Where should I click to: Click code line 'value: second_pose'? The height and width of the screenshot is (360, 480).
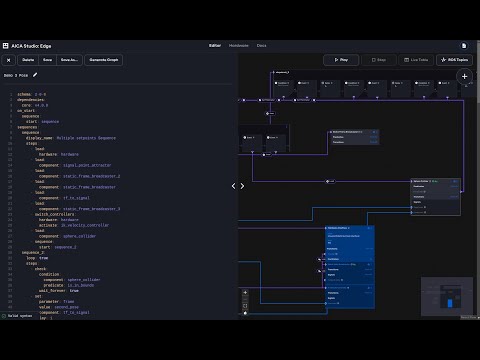click(59, 307)
